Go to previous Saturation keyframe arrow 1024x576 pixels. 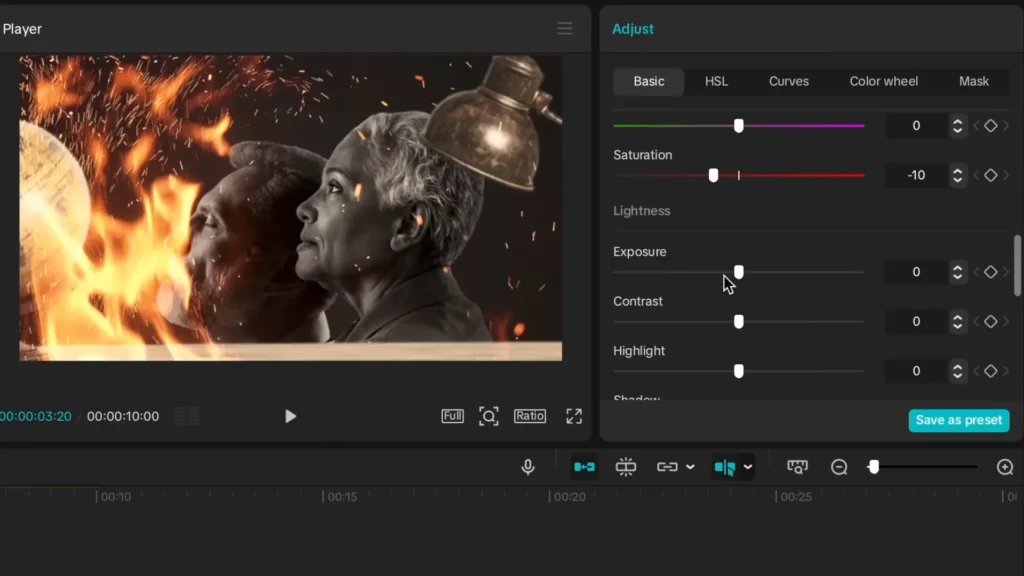click(x=976, y=175)
